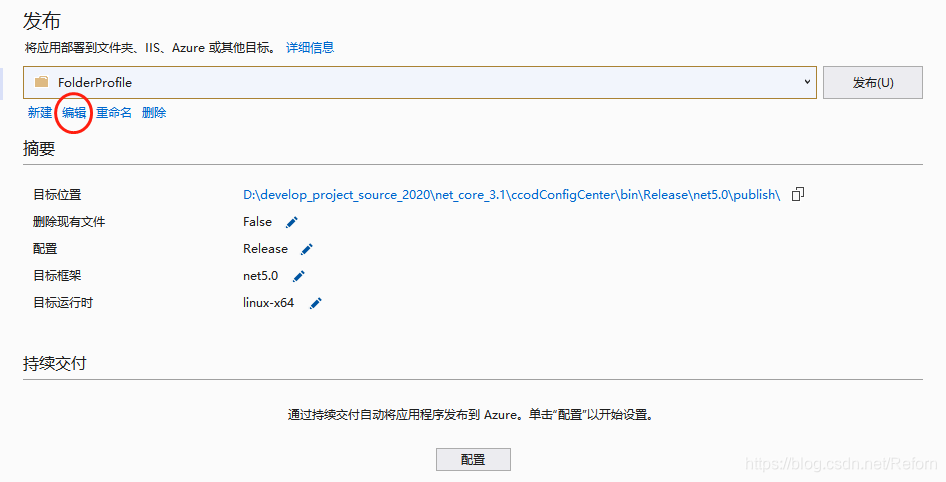The image size is (946, 482).
Task: Click the 目标运行时 label
Action: [x=63, y=303]
